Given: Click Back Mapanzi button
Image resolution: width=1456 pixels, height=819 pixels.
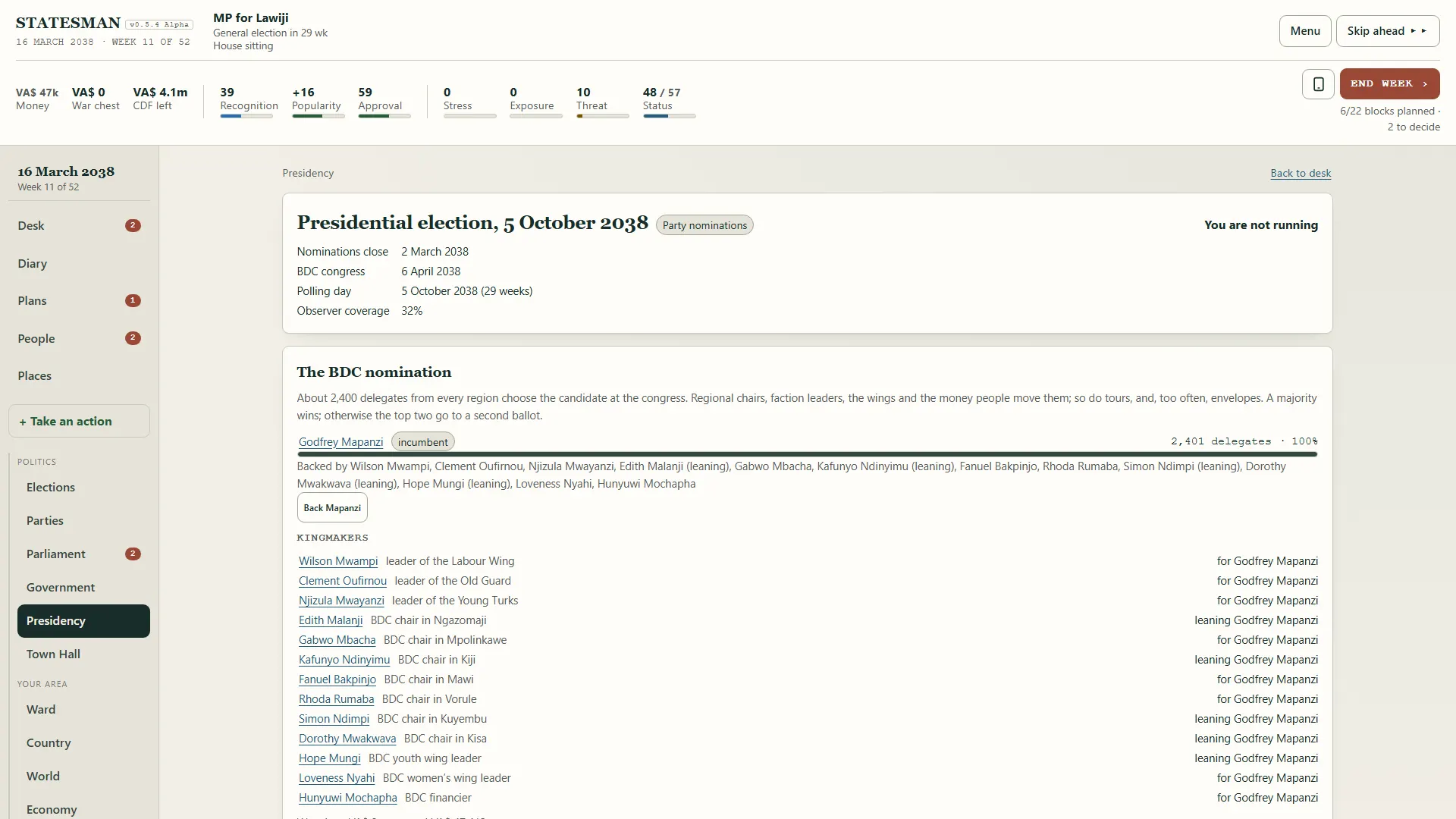Looking at the screenshot, I should tap(332, 508).
